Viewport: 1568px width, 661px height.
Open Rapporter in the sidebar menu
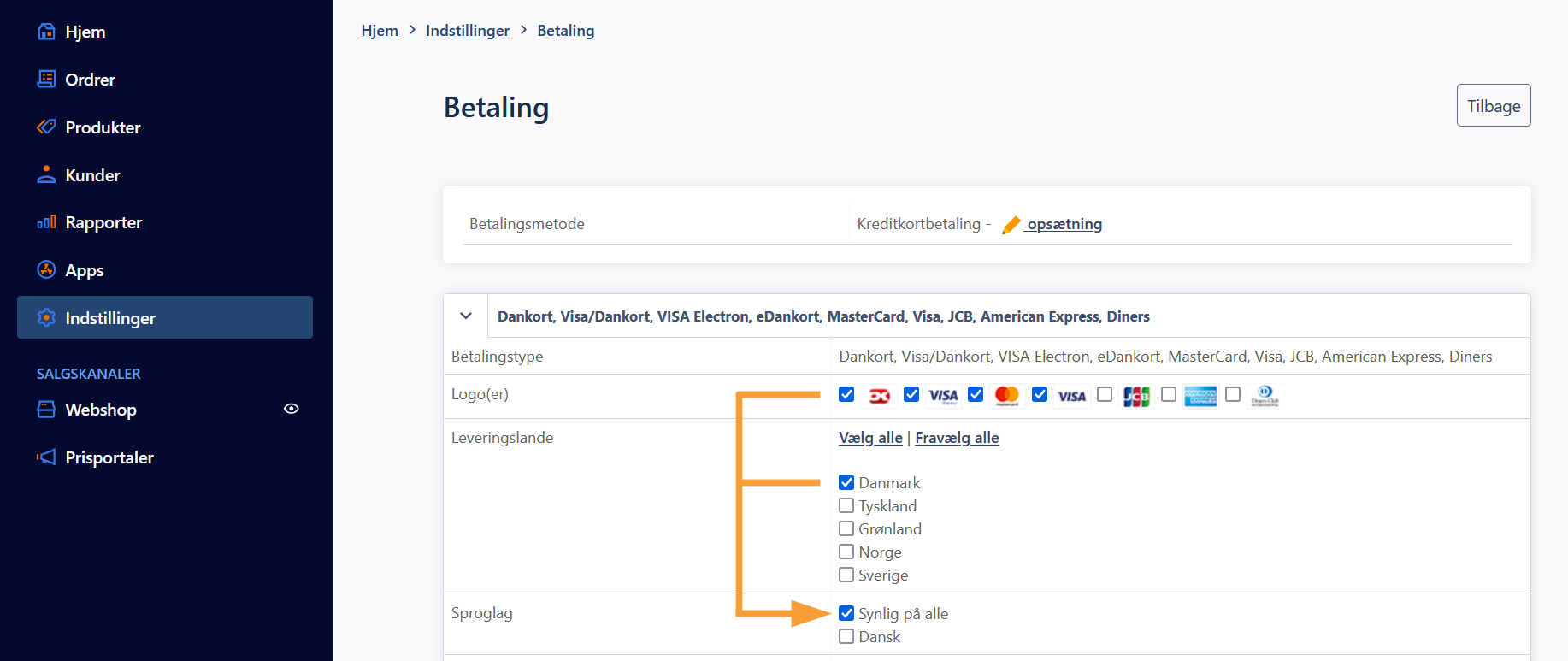165,222
